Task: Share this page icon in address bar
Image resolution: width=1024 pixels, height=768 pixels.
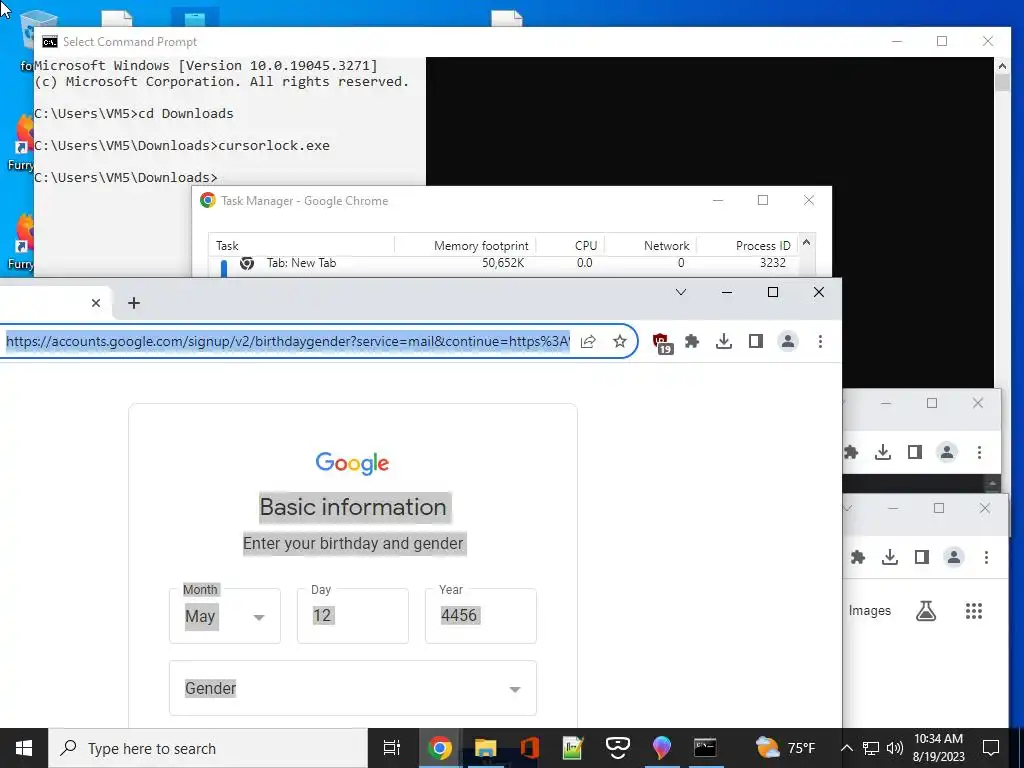Action: (588, 342)
